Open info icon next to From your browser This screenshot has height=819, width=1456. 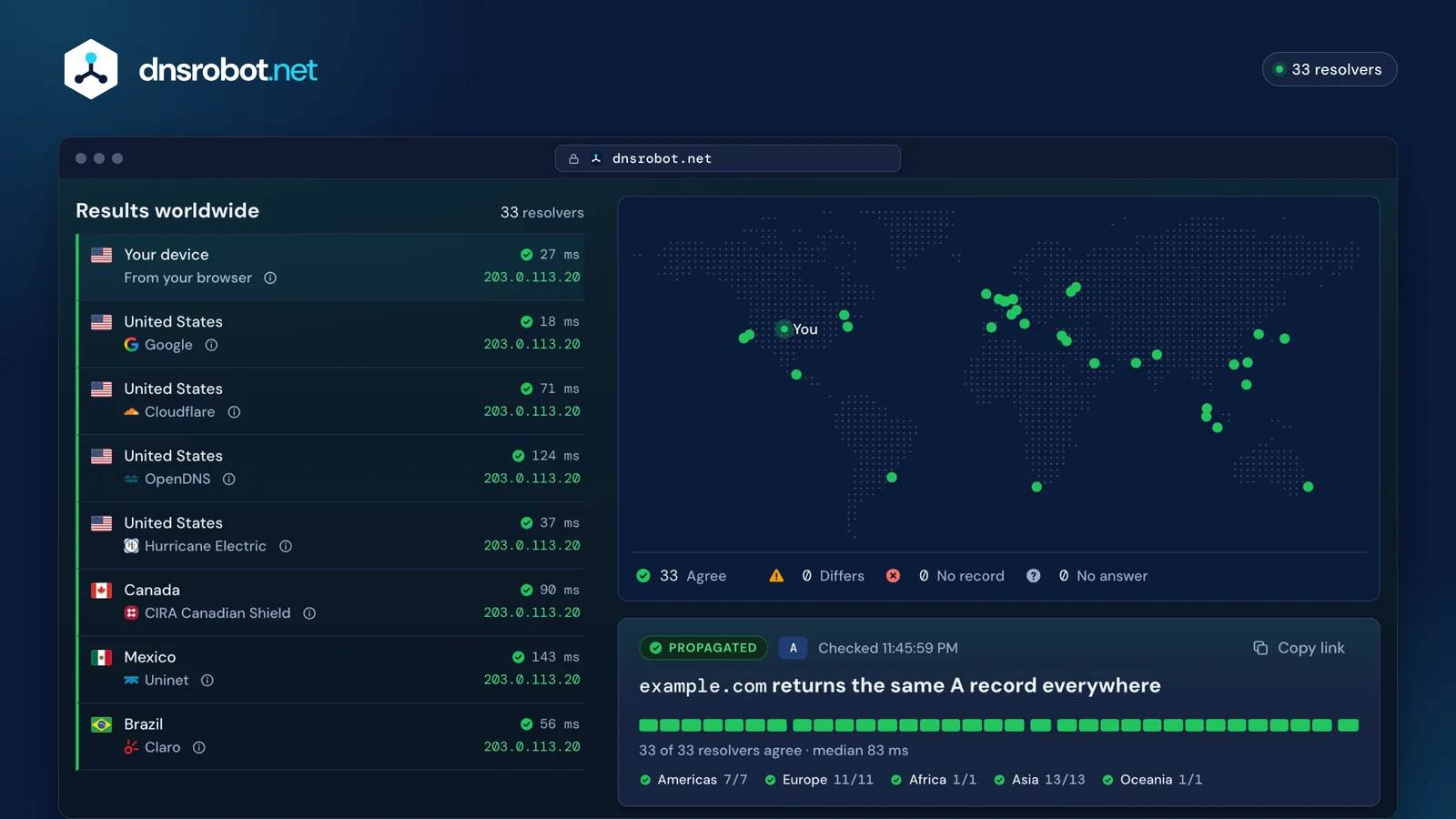click(270, 278)
